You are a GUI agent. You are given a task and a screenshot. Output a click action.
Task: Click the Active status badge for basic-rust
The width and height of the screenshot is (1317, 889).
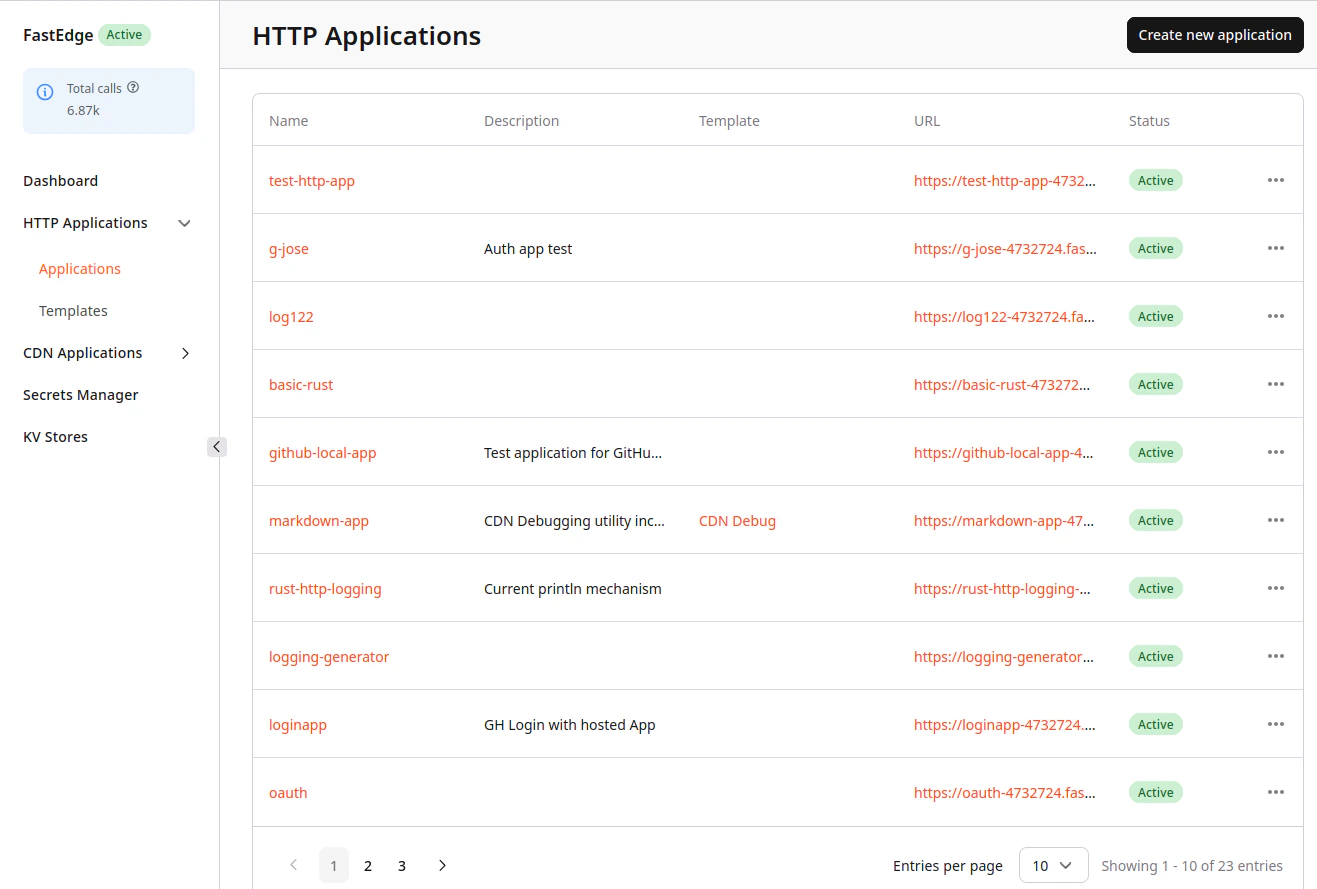[x=1155, y=384]
